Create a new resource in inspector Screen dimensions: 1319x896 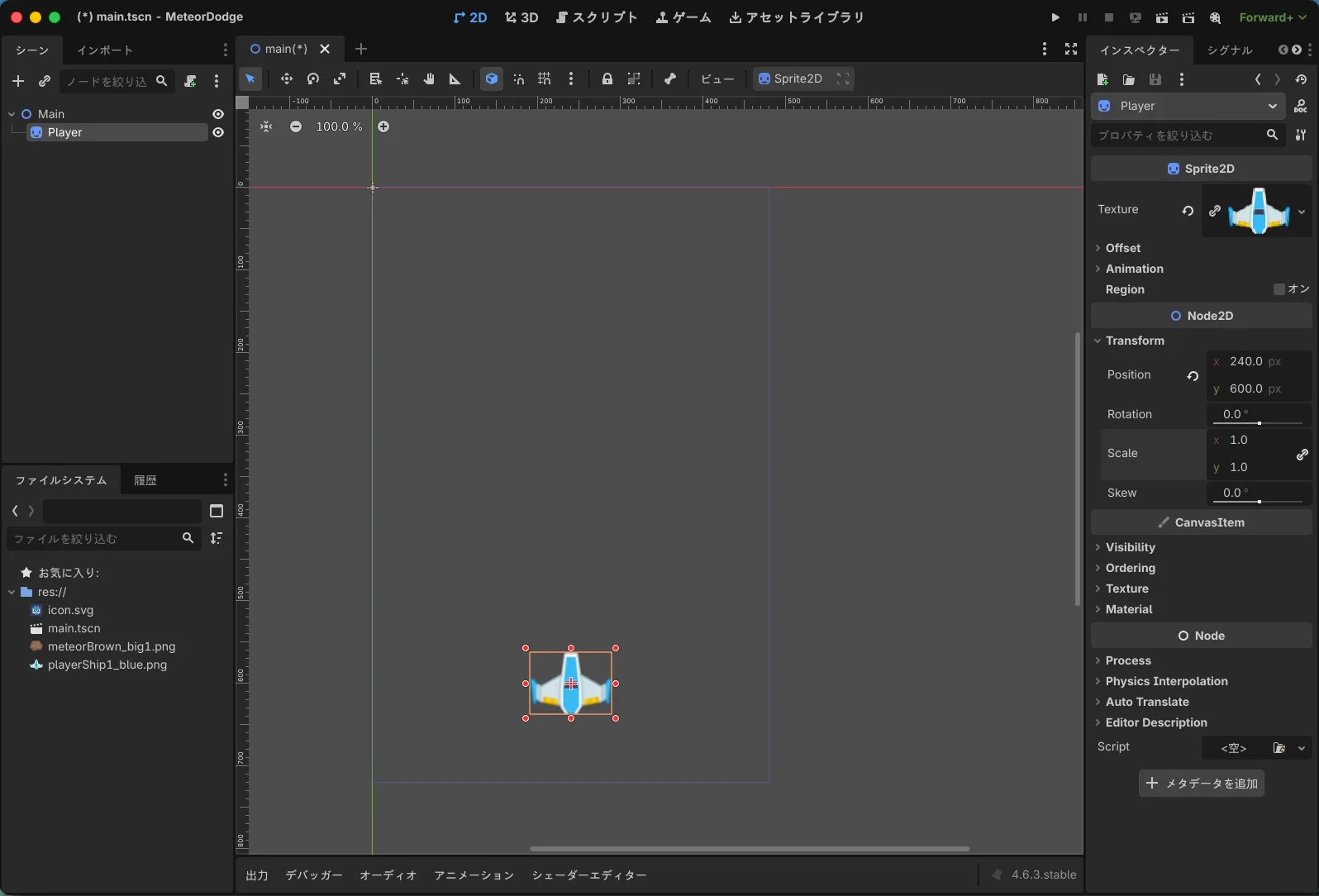1102,79
